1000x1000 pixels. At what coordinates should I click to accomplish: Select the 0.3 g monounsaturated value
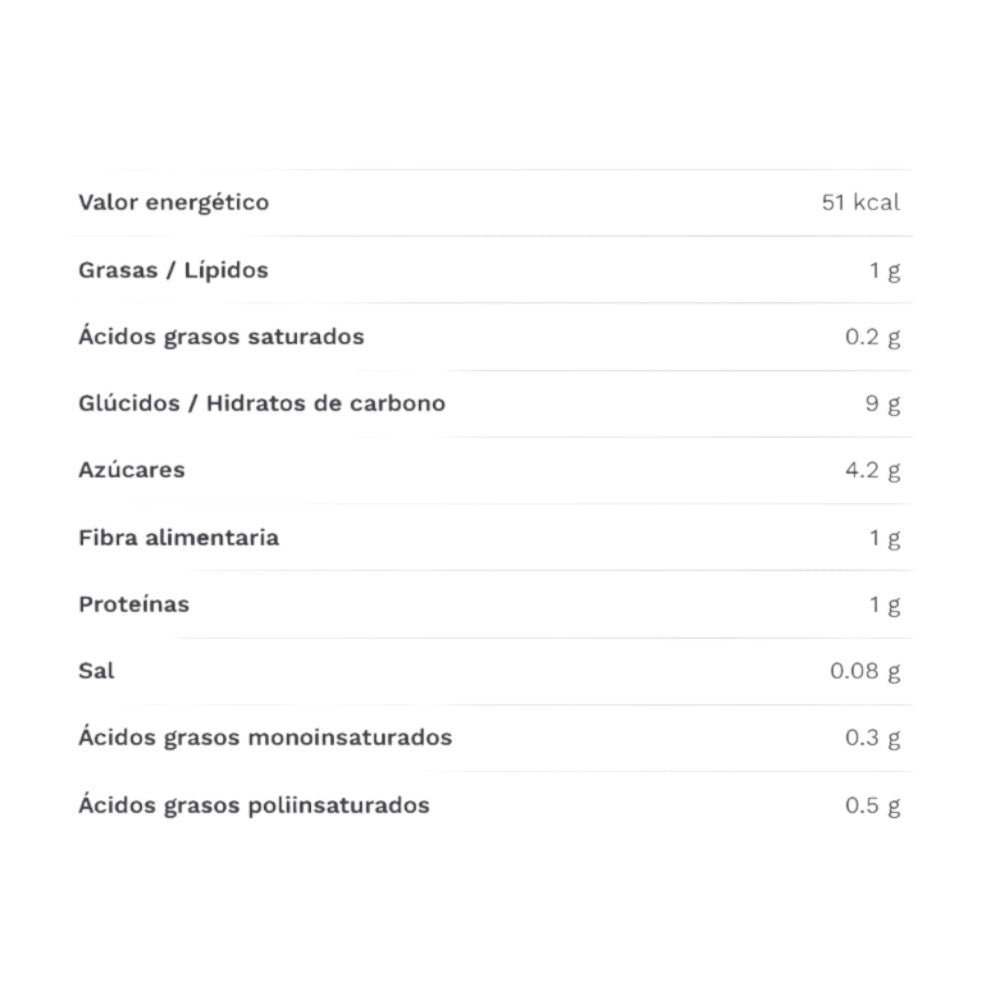(872, 738)
